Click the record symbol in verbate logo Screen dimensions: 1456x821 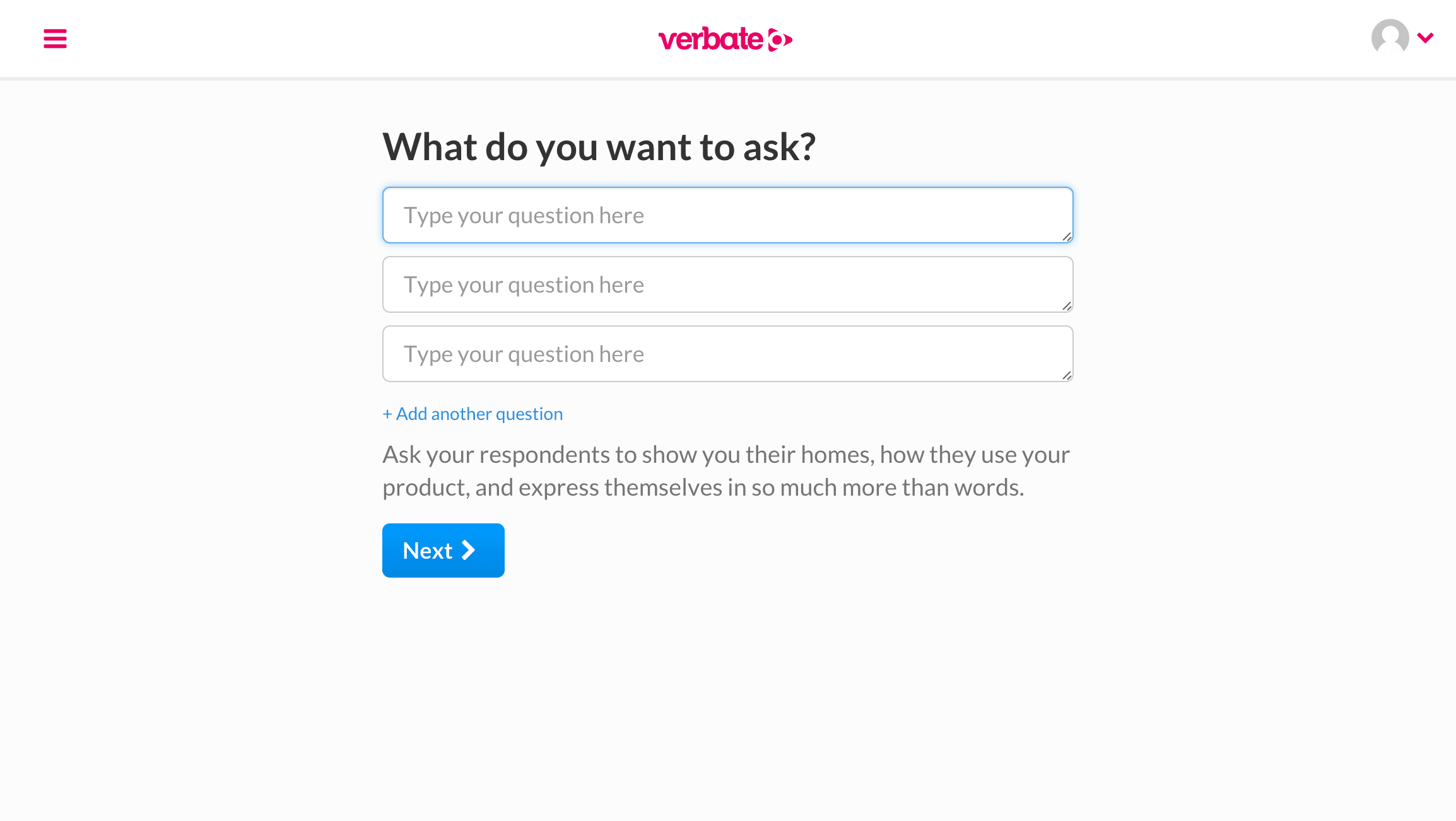[780, 40]
